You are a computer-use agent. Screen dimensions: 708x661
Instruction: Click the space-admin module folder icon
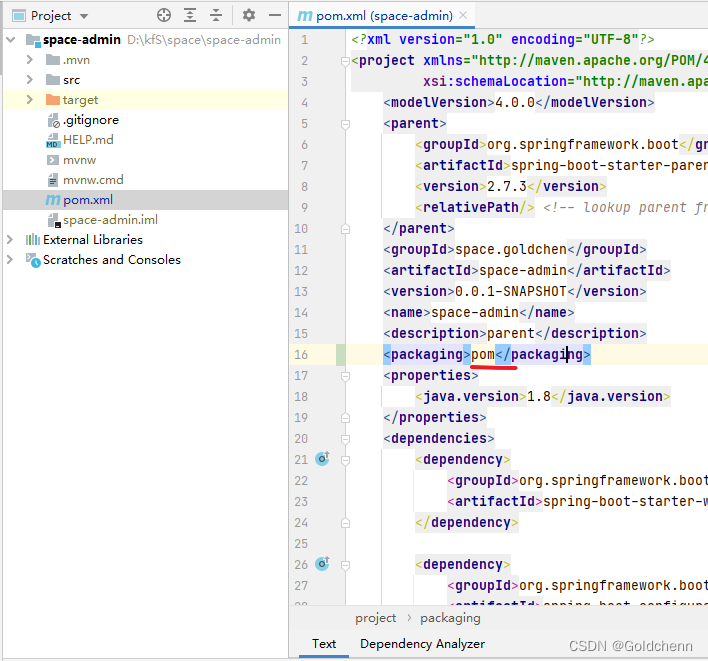click(33, 40)
